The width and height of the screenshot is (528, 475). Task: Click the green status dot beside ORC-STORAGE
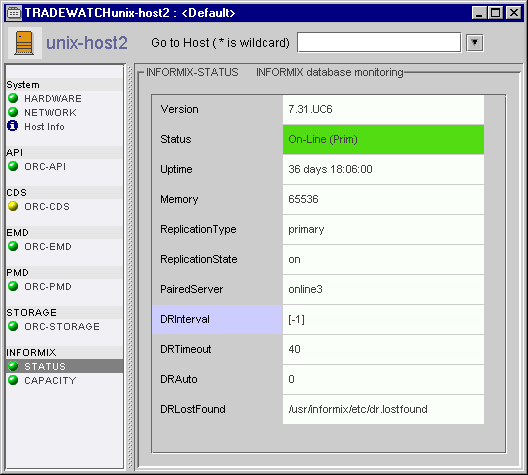(13, 326)
